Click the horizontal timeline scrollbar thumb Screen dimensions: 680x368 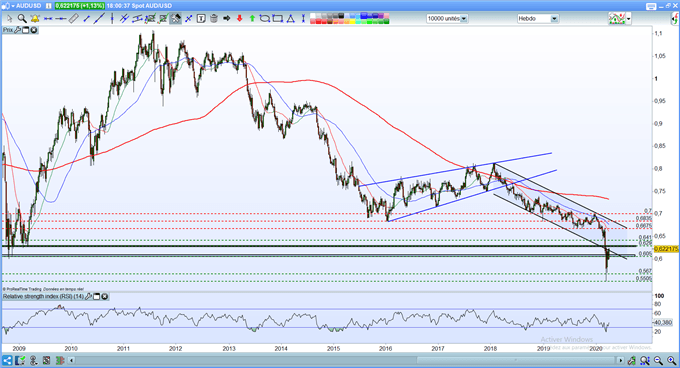pyautogui.click(x=516, y=360)
